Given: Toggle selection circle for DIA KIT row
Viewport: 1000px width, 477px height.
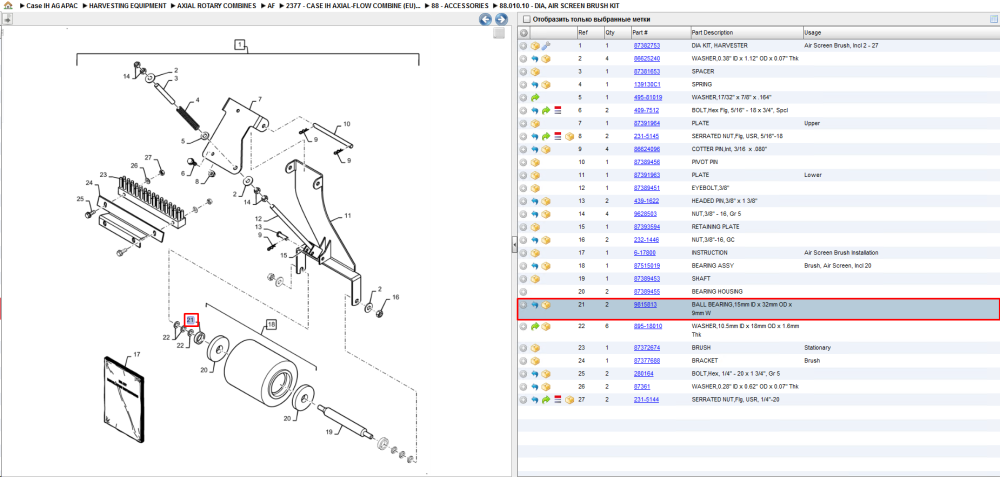Looking at the screenshot, I should 524,46.
